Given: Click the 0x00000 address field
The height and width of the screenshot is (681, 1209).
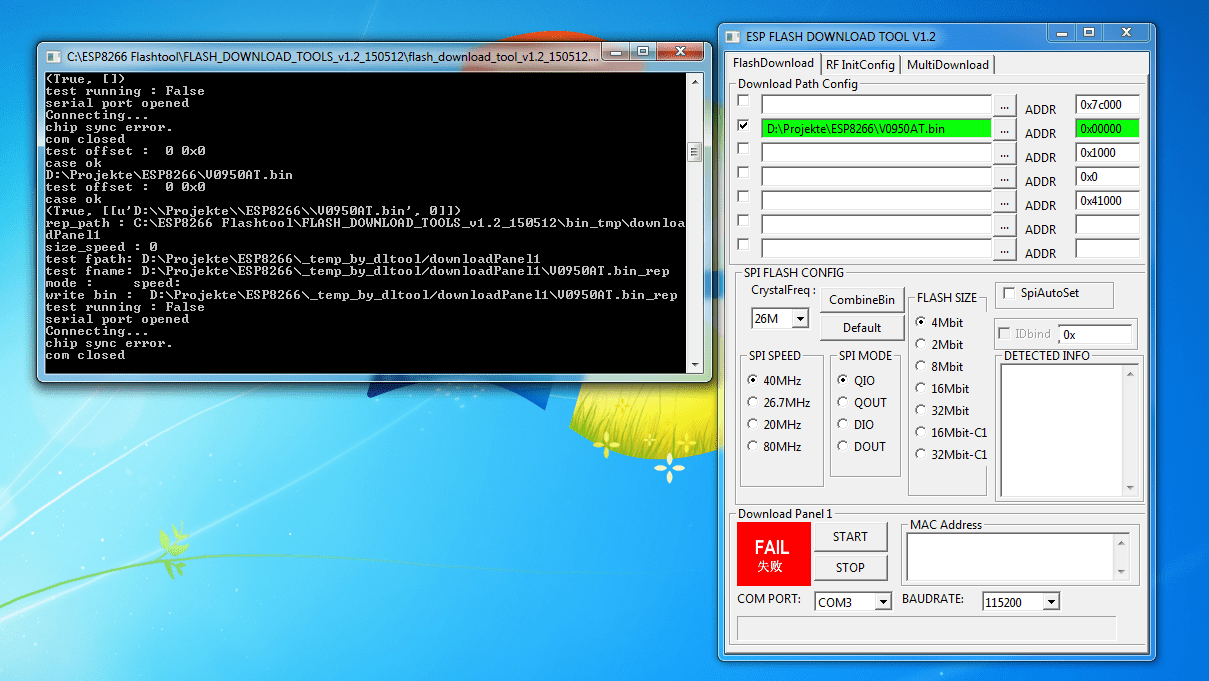Looking at the screenshot, I should 1107,128.
